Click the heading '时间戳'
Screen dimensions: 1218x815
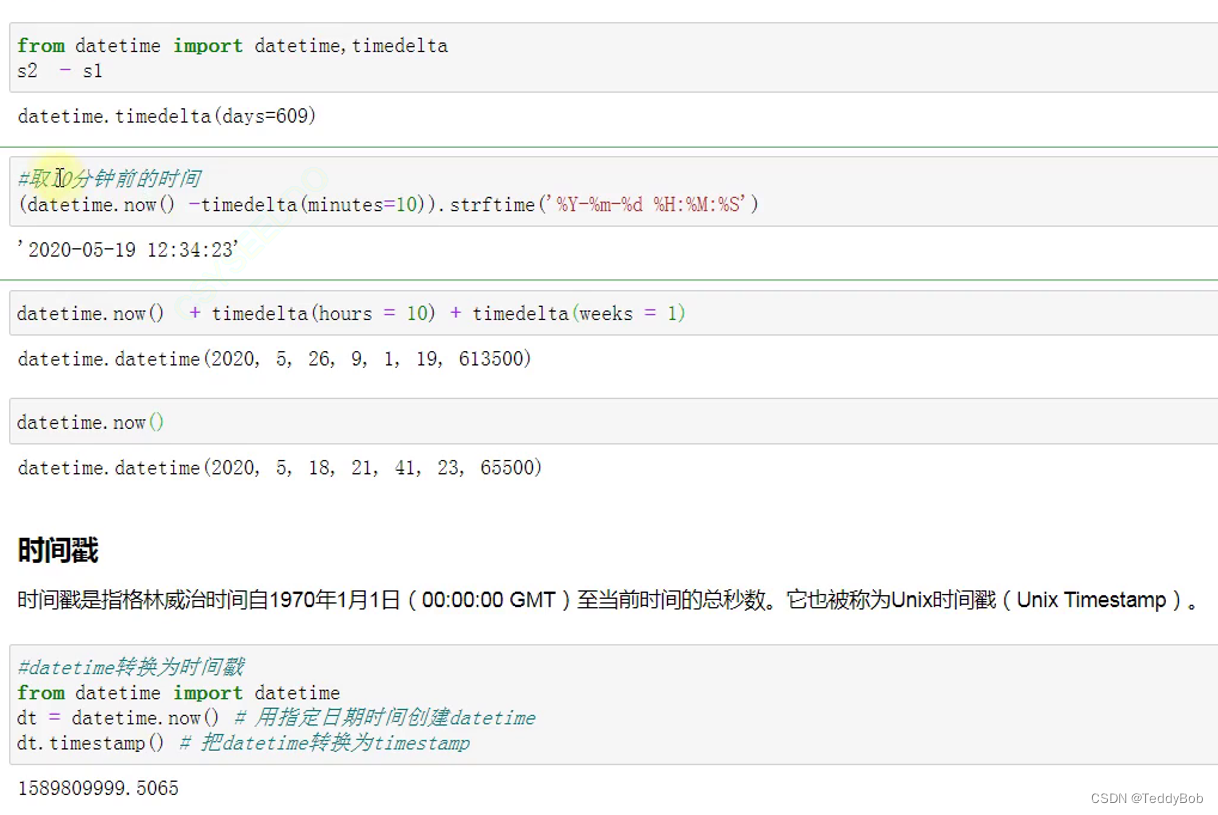58,550
